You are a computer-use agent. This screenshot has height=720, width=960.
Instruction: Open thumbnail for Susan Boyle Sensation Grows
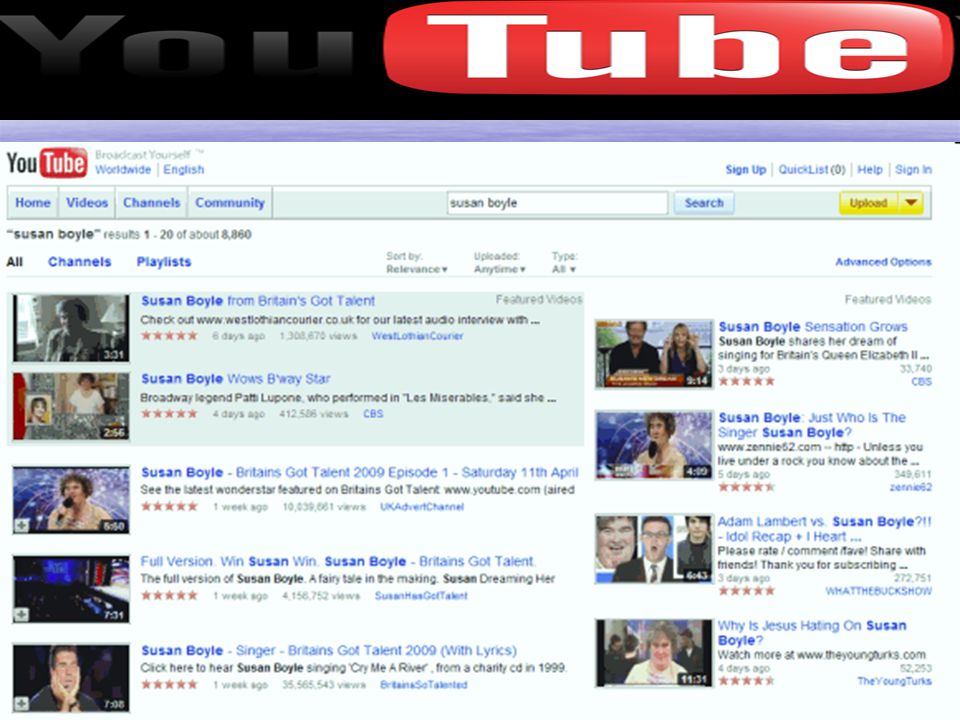coord(654,354)
